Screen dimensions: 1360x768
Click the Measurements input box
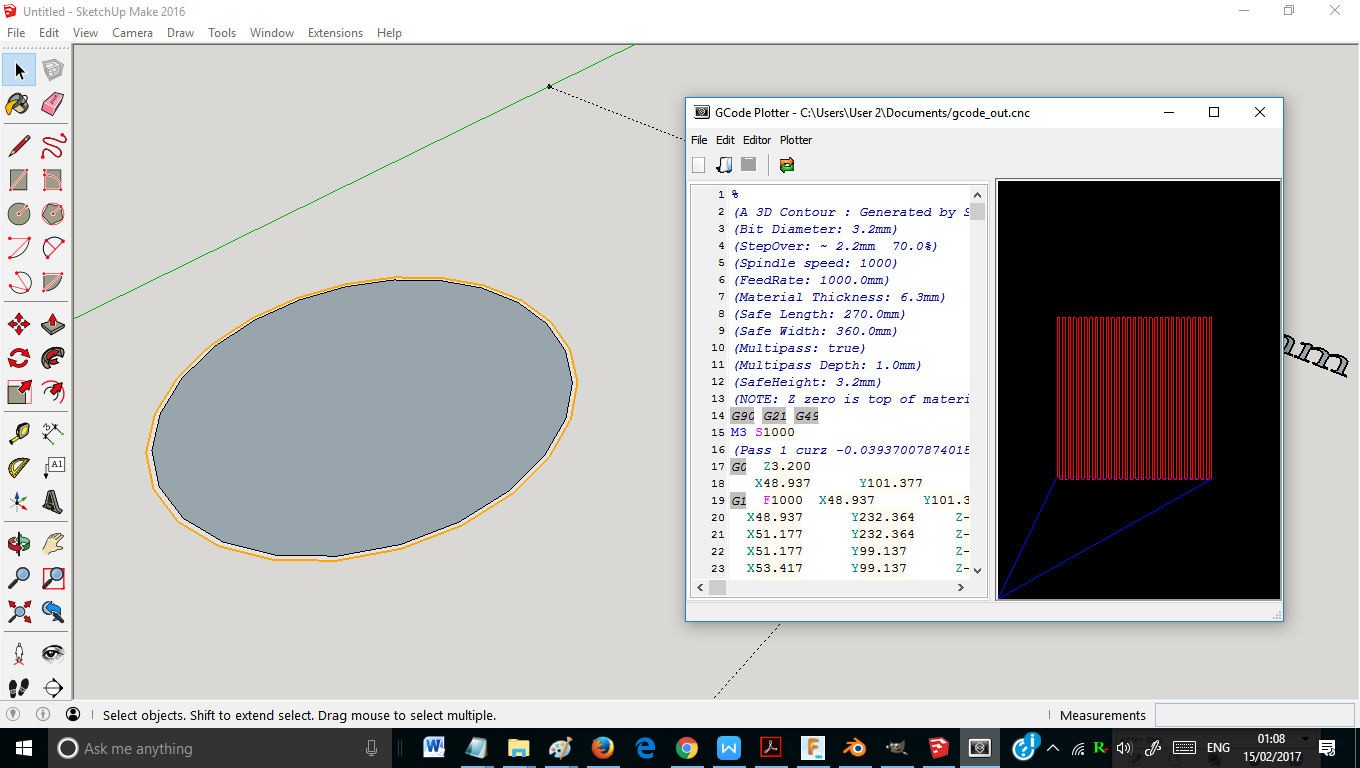(x=1255, y=715)
